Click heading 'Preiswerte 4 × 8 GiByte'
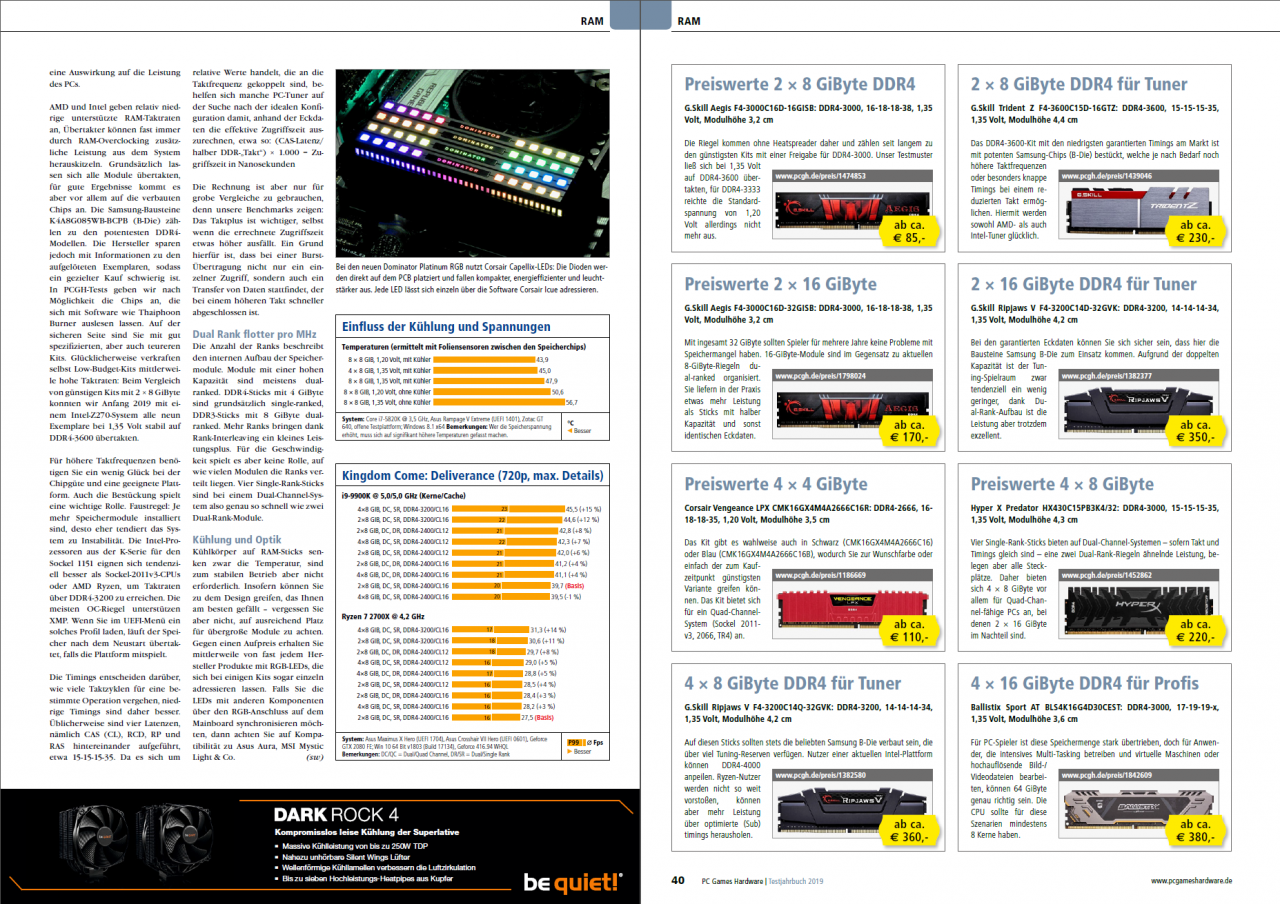The height and width of the screenshot is (904, 1280). [1062, 484]
